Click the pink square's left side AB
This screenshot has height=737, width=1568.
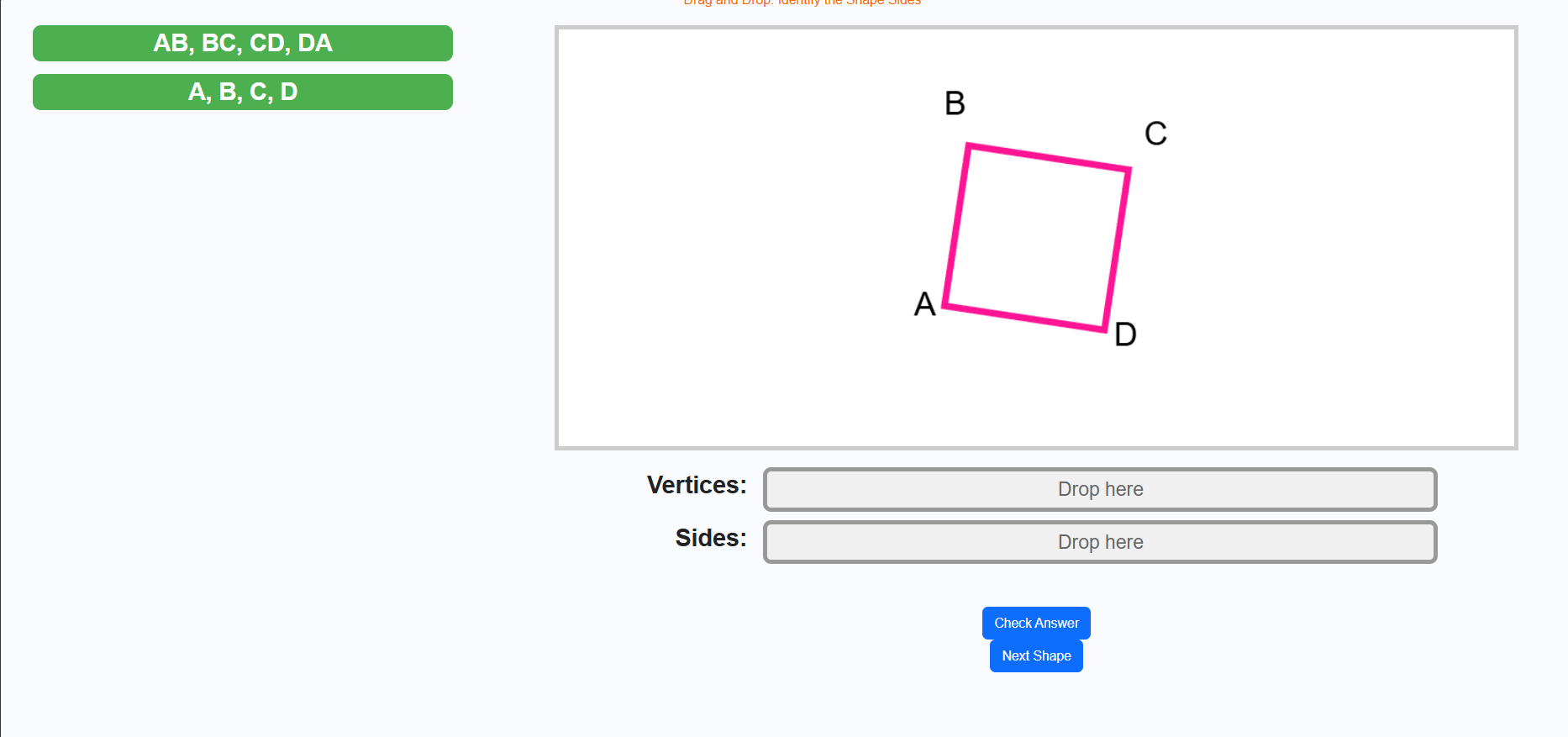(957, 225)
